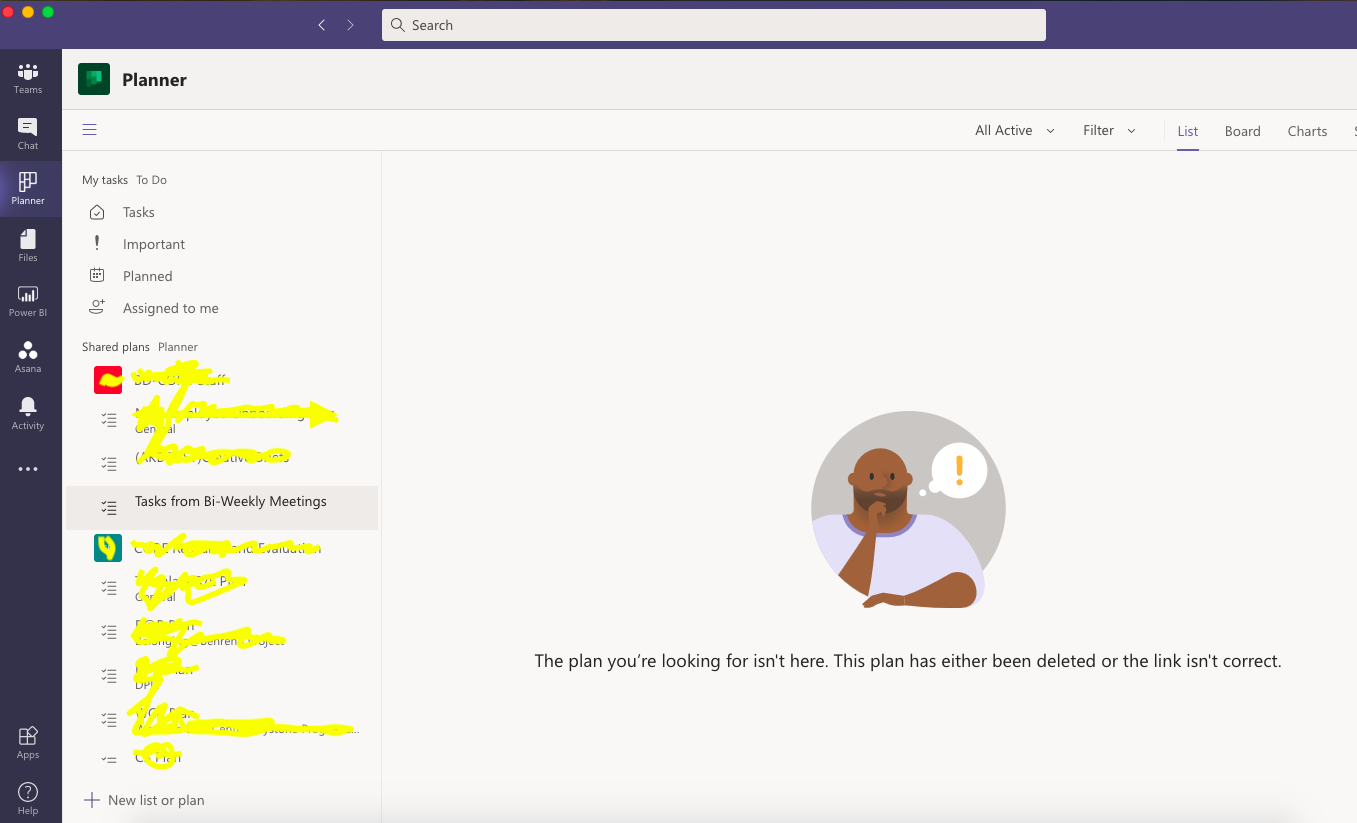
Task: Go forward with the right arrow
Action: [350, 25]
